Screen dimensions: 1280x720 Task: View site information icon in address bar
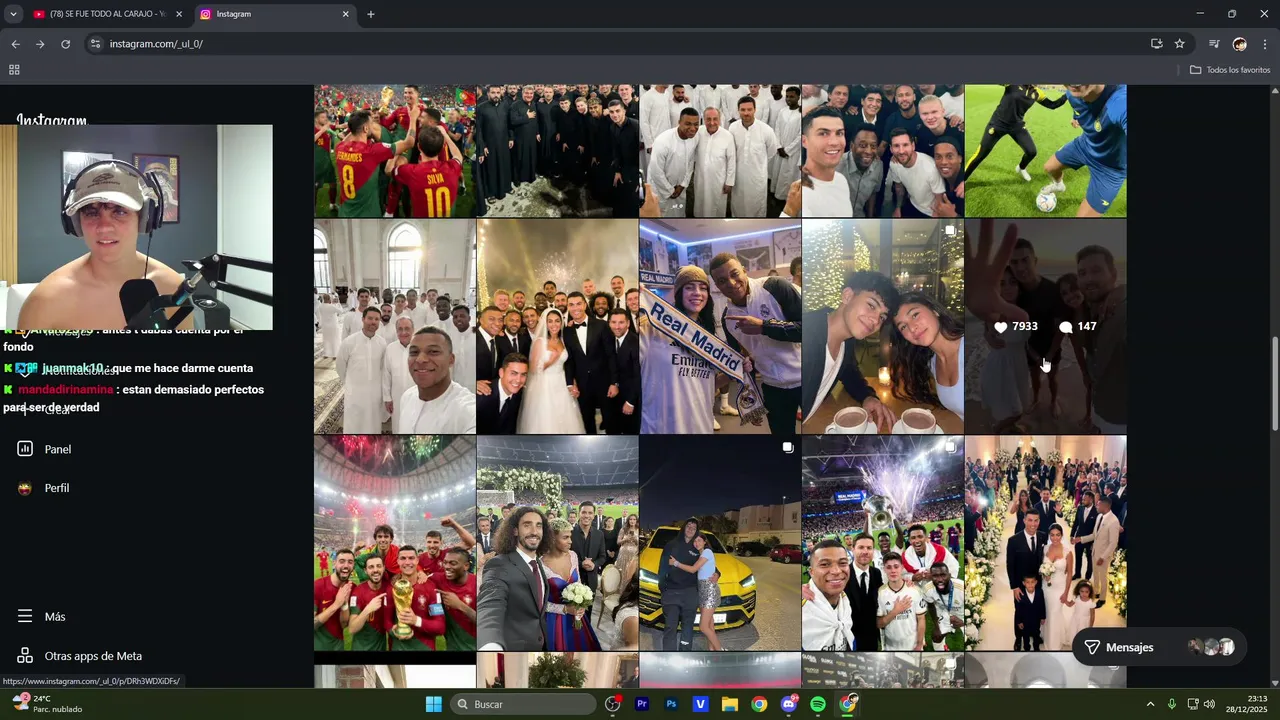tap(95, 44)
